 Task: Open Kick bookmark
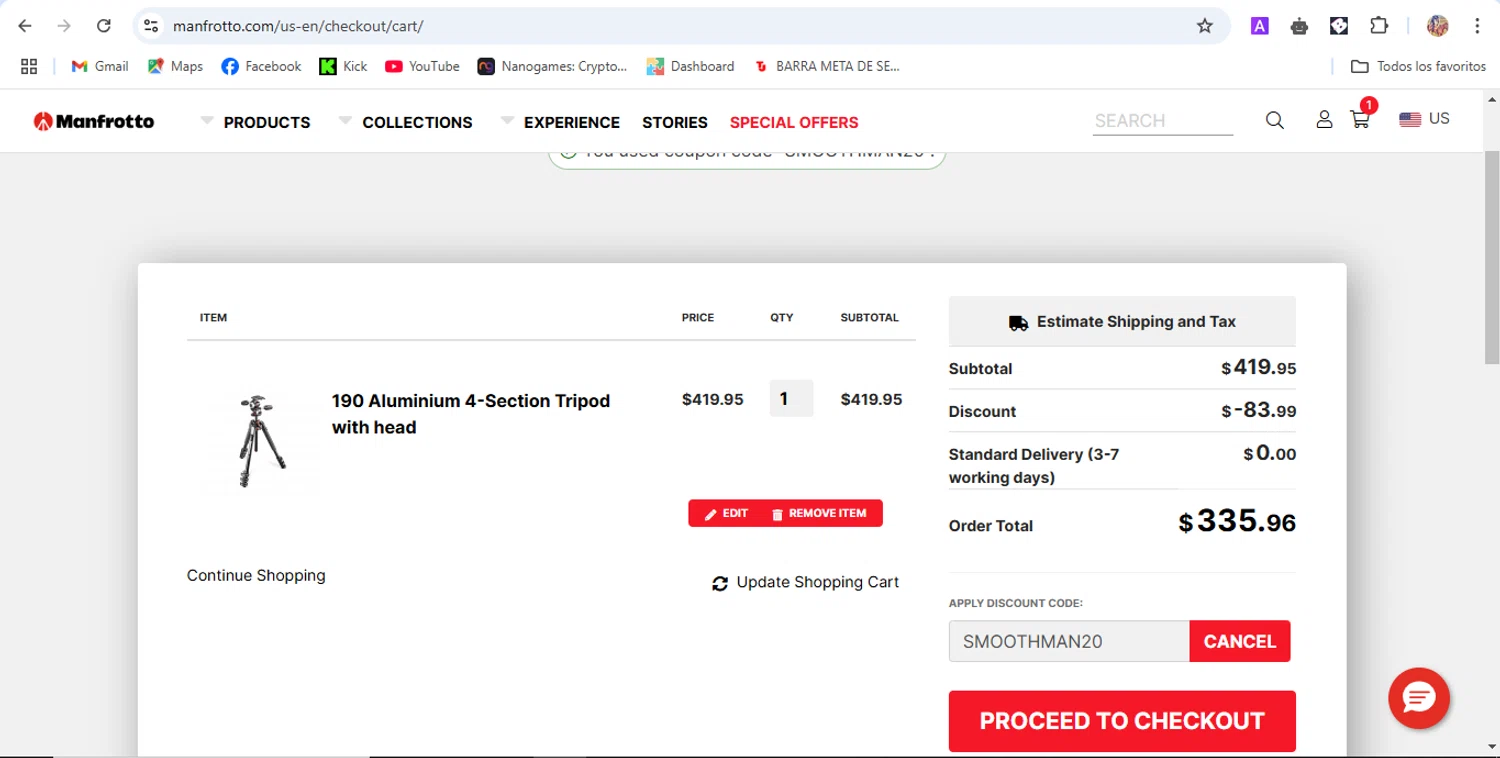[x=343, y=66]
